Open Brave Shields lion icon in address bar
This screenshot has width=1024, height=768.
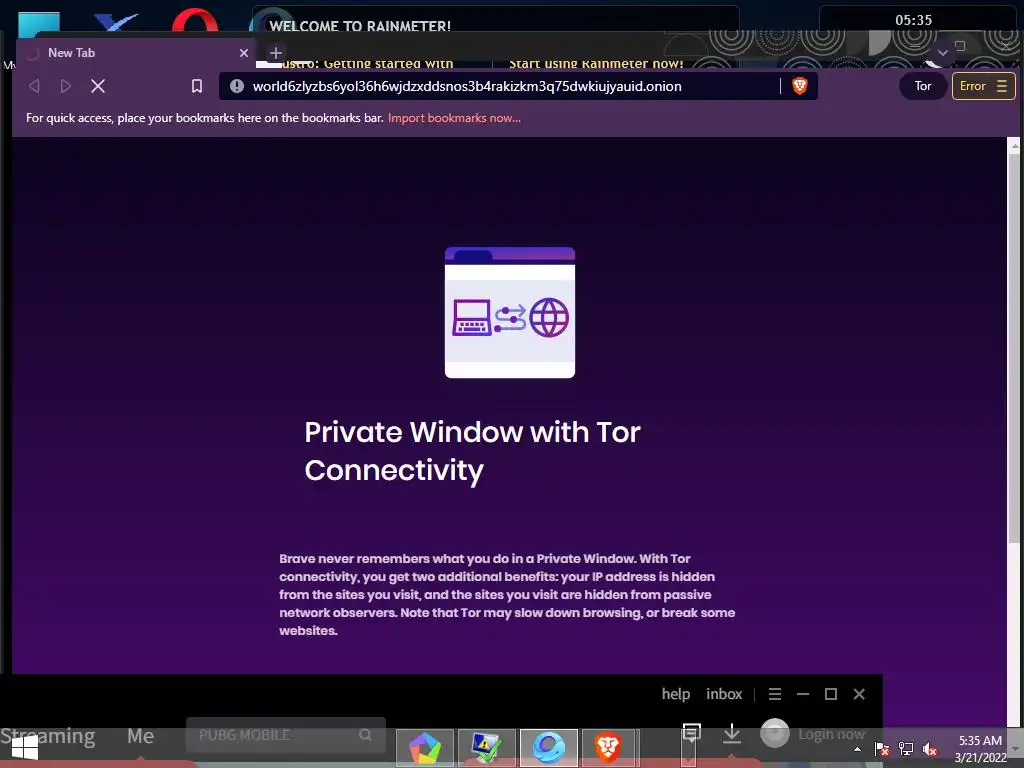pyautogui.click(x=799, y=86)
